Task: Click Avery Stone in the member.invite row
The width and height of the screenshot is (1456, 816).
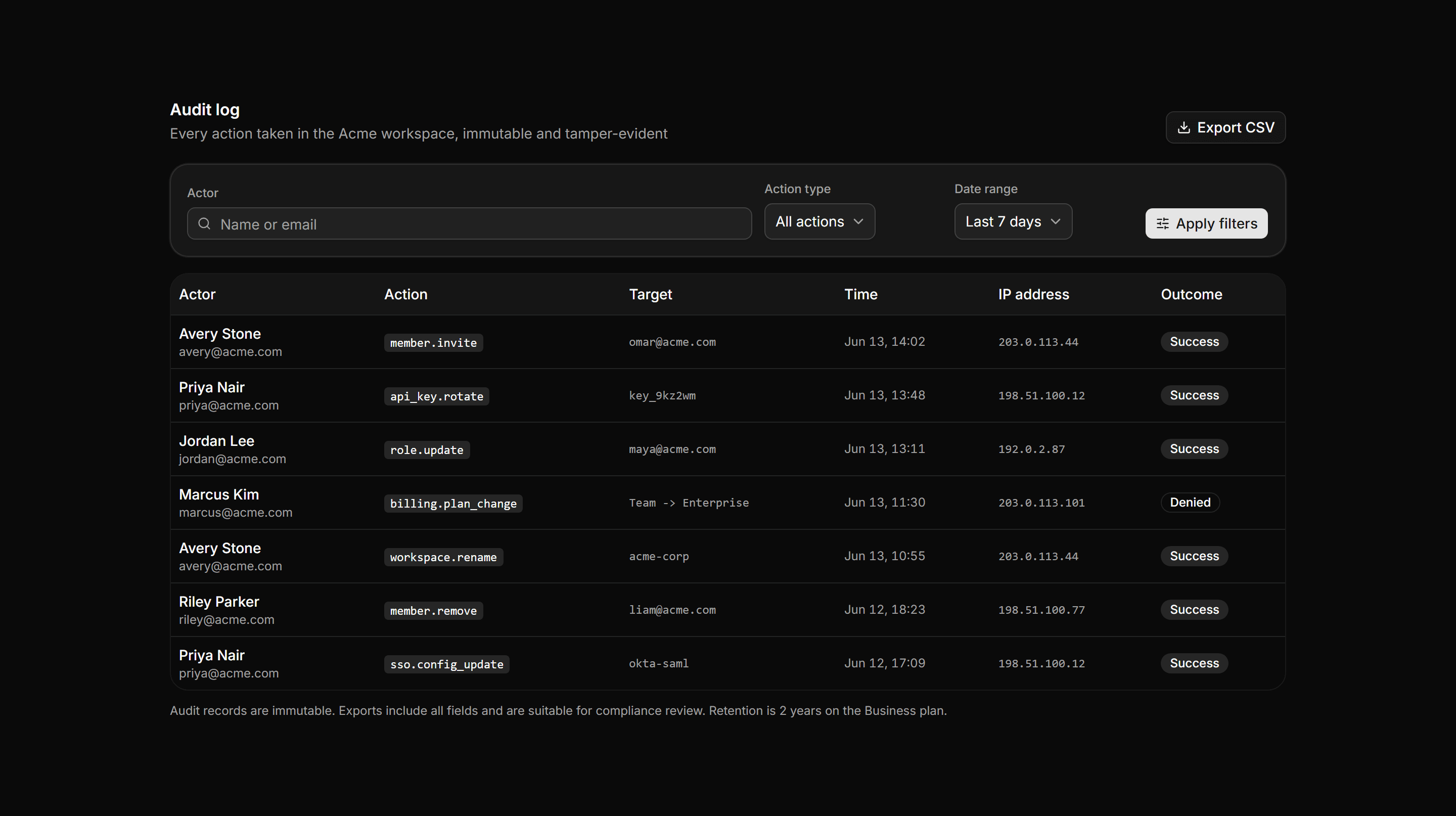Action: [220, 334]
